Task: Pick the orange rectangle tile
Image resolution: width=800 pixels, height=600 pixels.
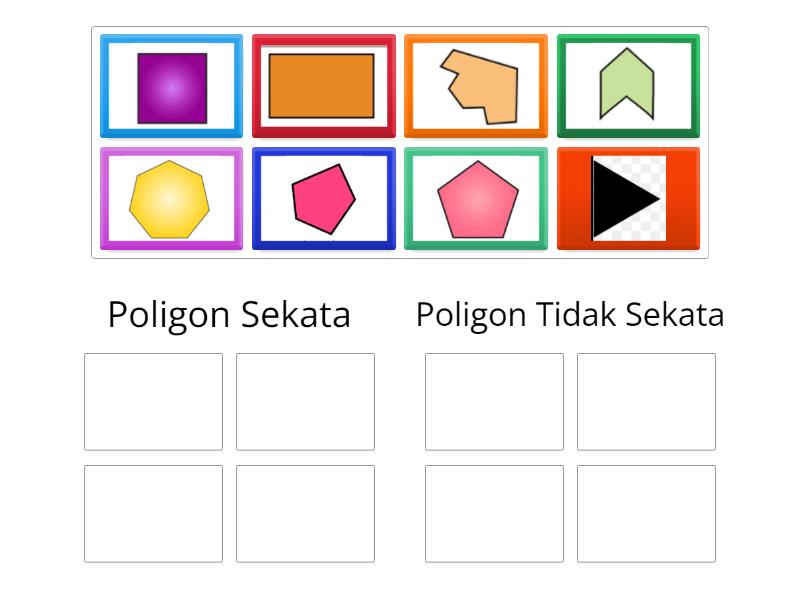Action: click(x=322, y=86)
